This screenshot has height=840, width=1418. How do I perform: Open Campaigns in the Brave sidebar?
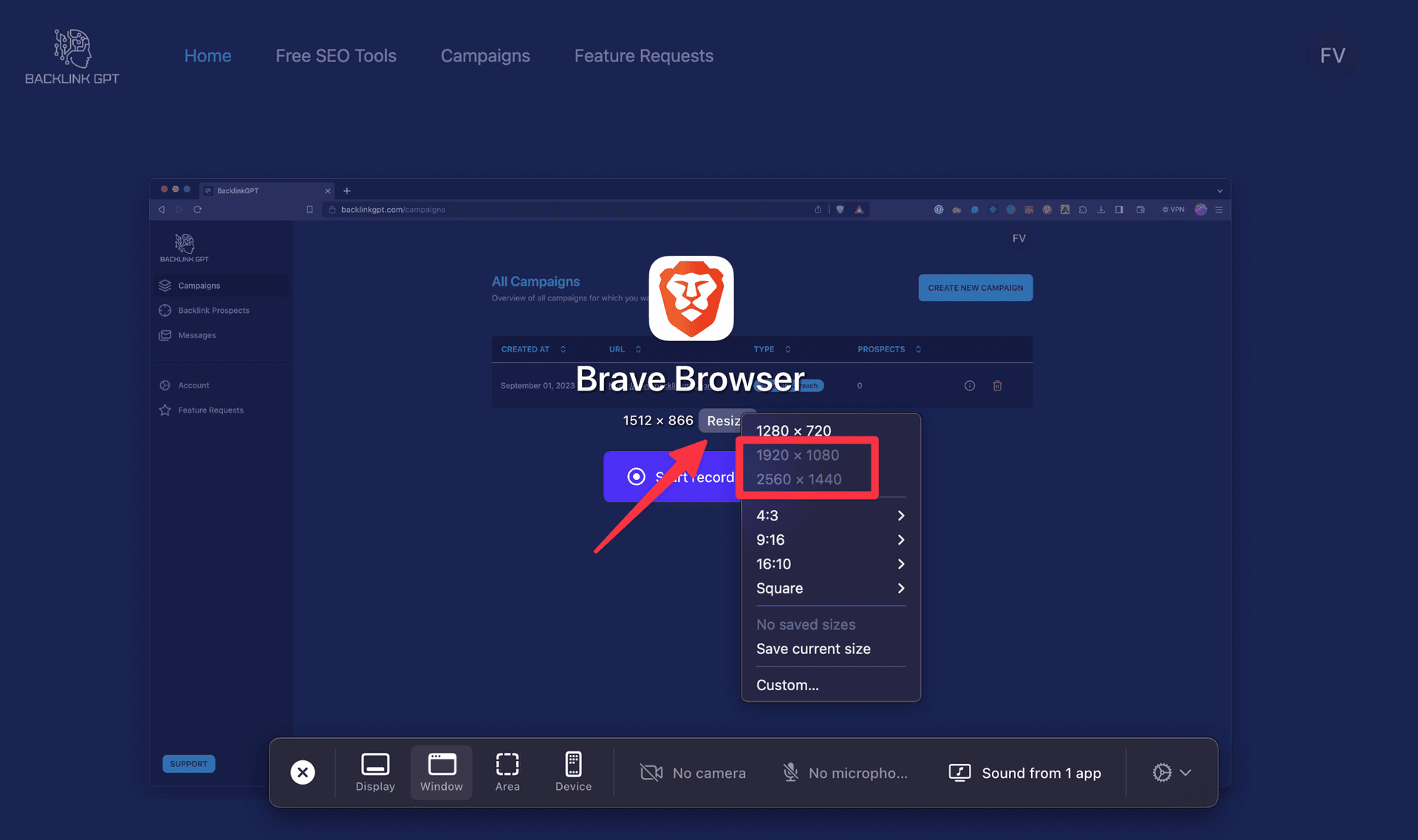click(221, 286)
